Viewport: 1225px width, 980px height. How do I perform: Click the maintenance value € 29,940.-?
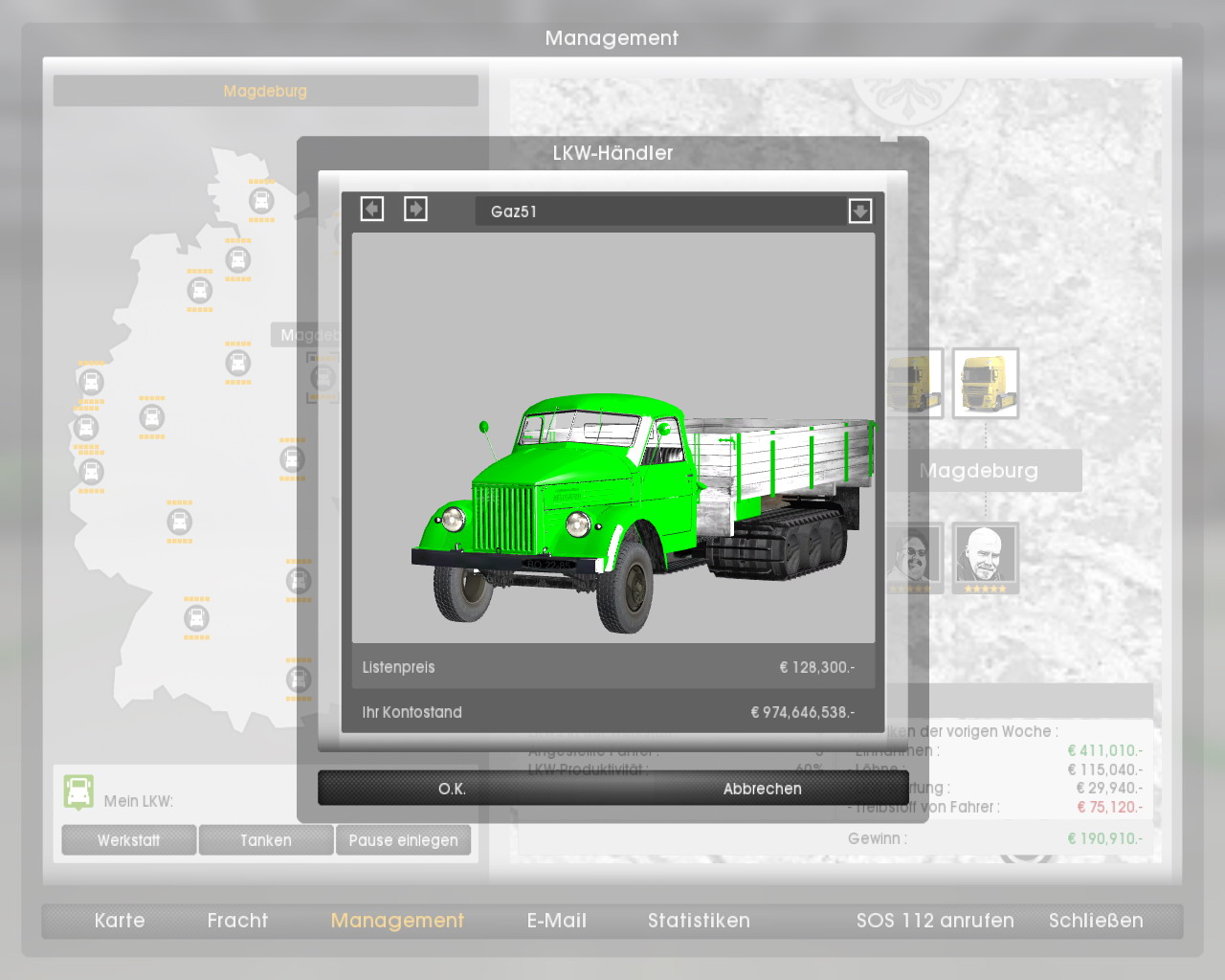1109,788
